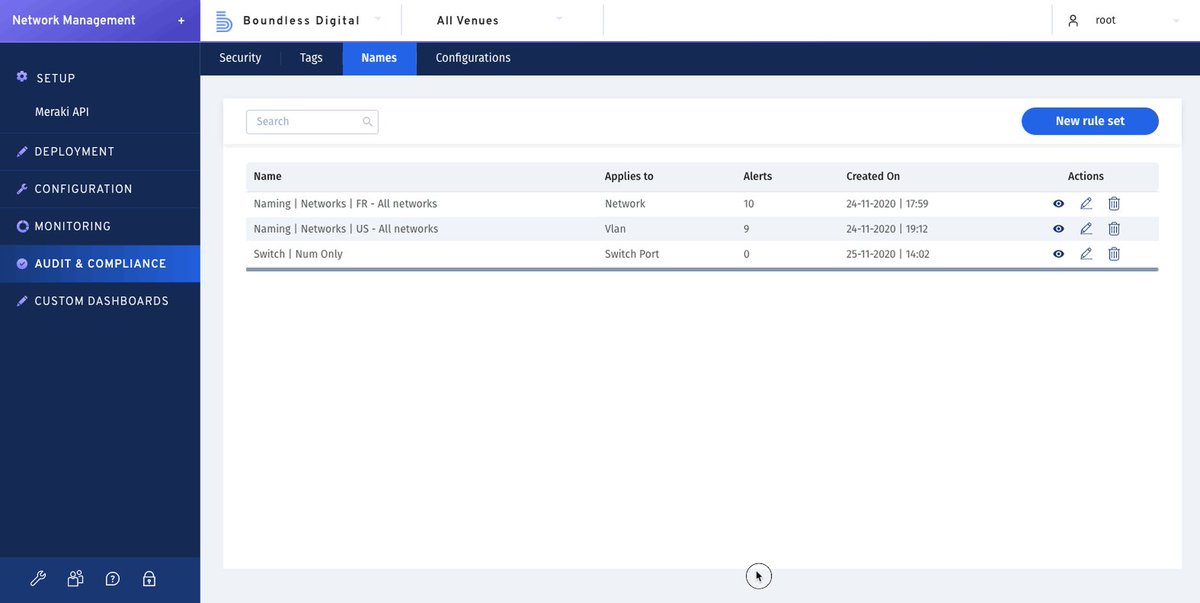The height and width of the screenshot is (603, 1200).
Task: View the Switch Num Only rule set
Action: coord(1058,254)
